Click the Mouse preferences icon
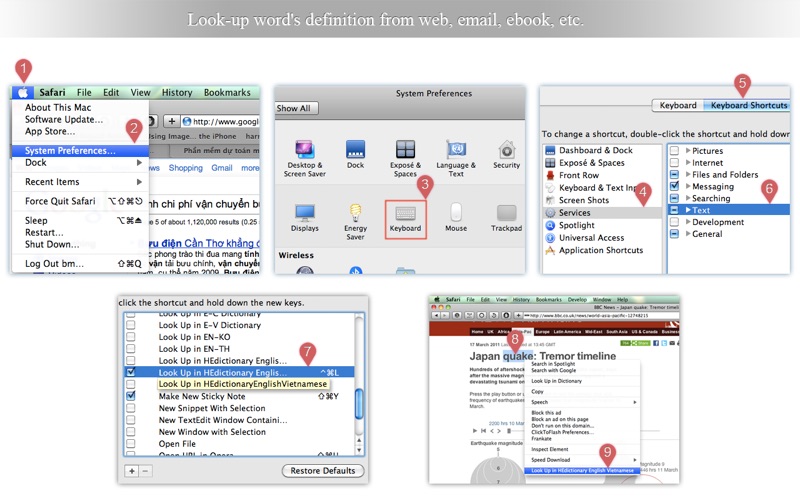The image size is (800, 500). pyautogui.click(x=456, y=212)
